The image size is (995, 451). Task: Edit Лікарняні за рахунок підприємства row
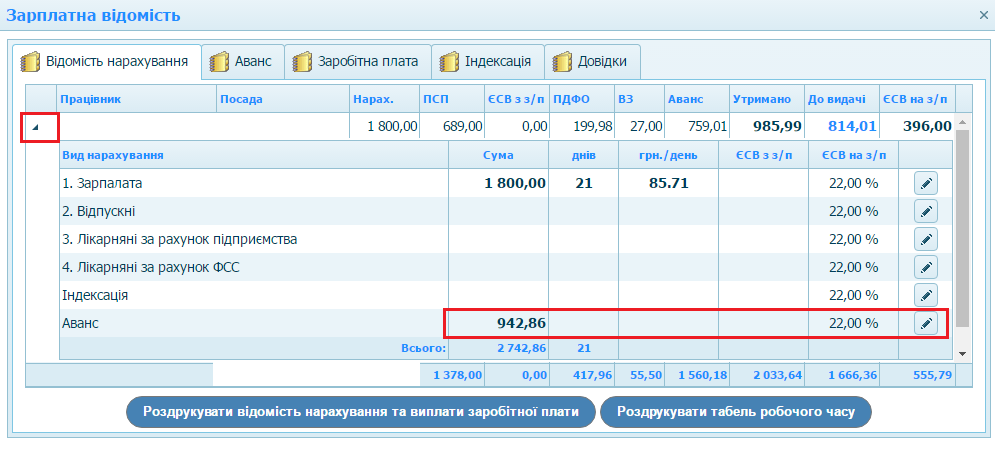926,240
